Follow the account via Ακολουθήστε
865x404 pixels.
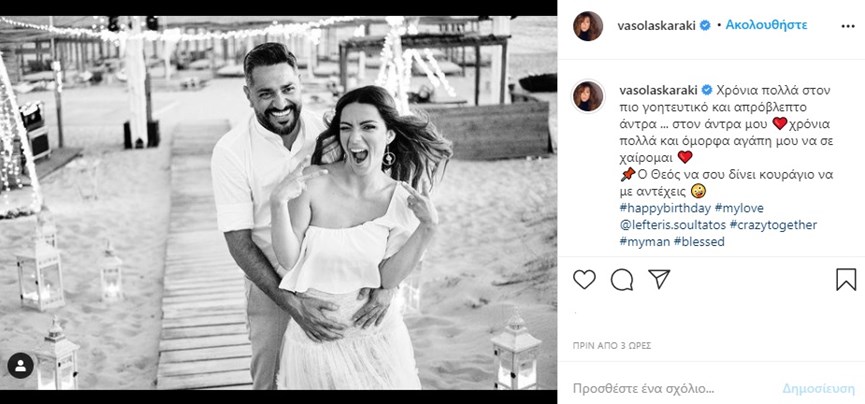click(x=767, y=25)
